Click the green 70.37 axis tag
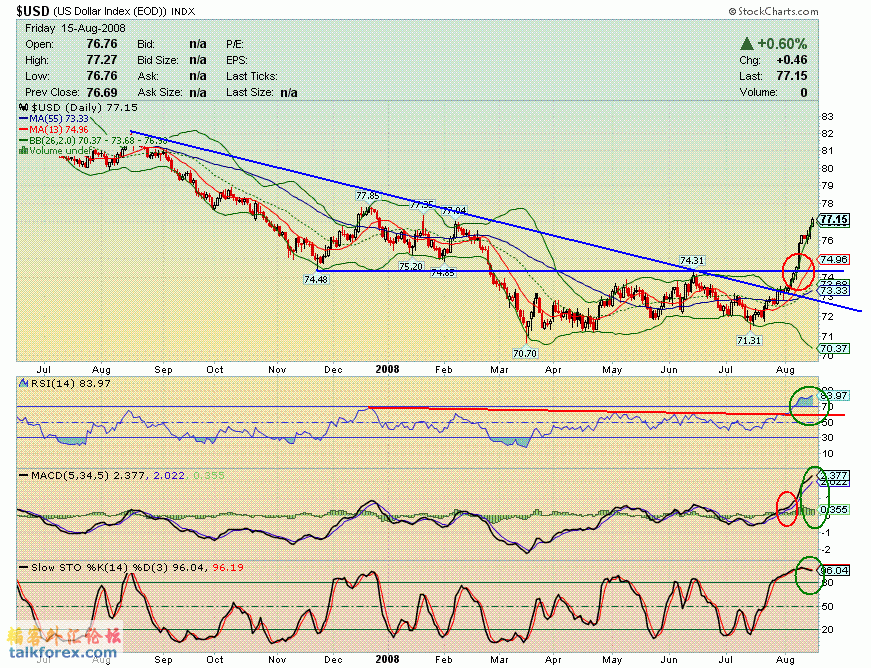This screenshot has width=871, height=668. tap(834, 349)
